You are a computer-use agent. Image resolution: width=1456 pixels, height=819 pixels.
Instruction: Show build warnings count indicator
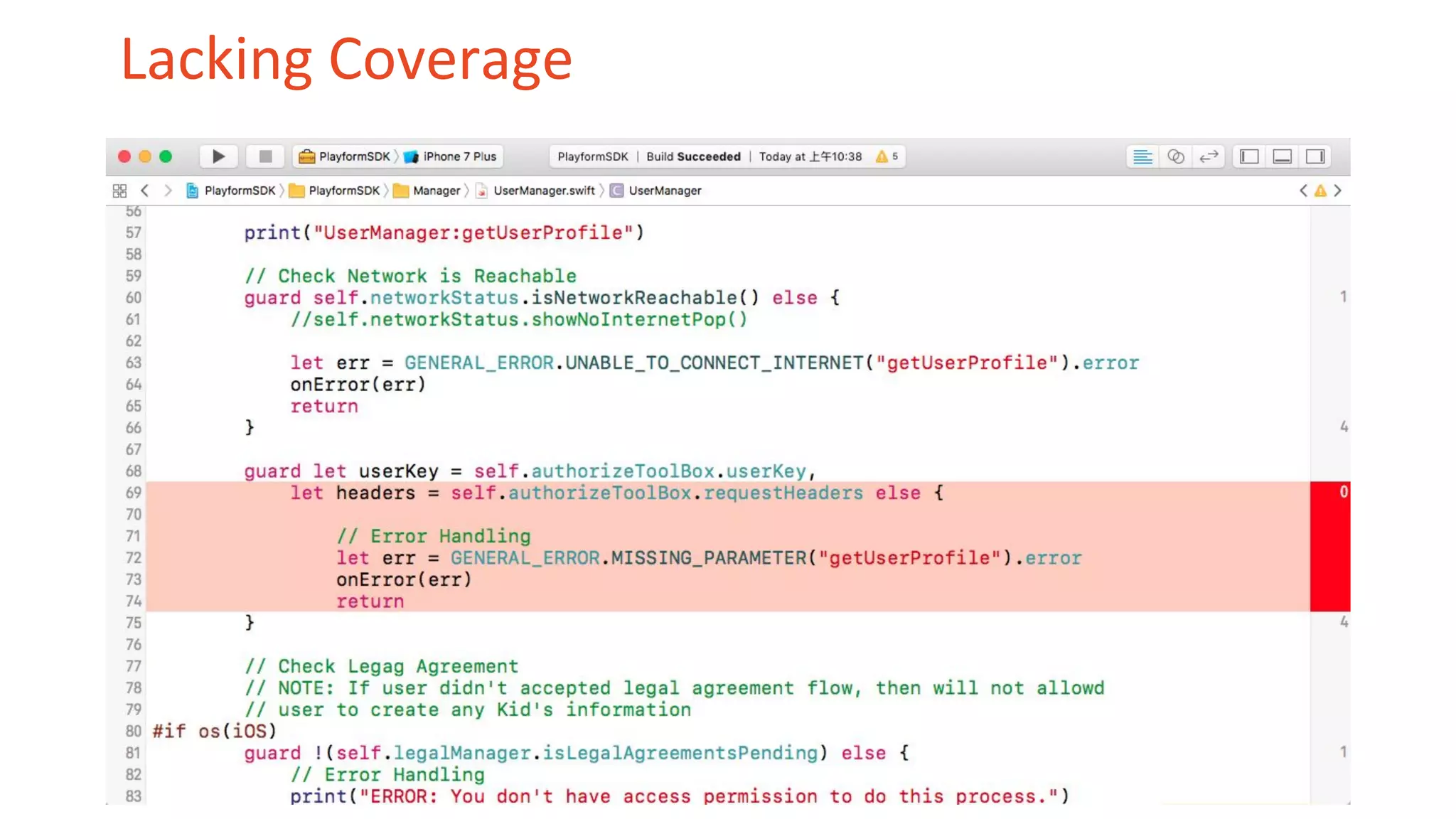pos(887,156)
